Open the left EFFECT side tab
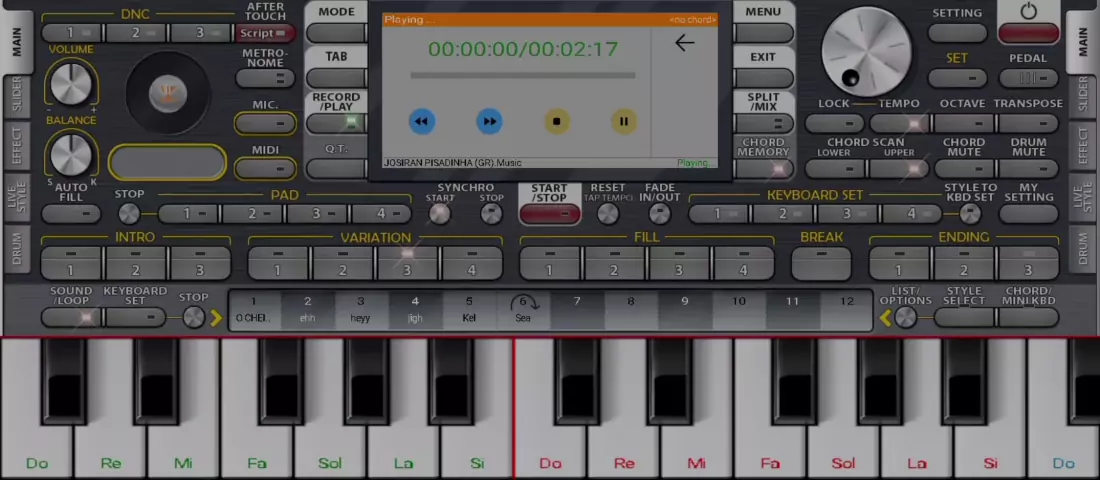Image resolution: width=1100 pixels, height=480 pixels. (16, 146)
